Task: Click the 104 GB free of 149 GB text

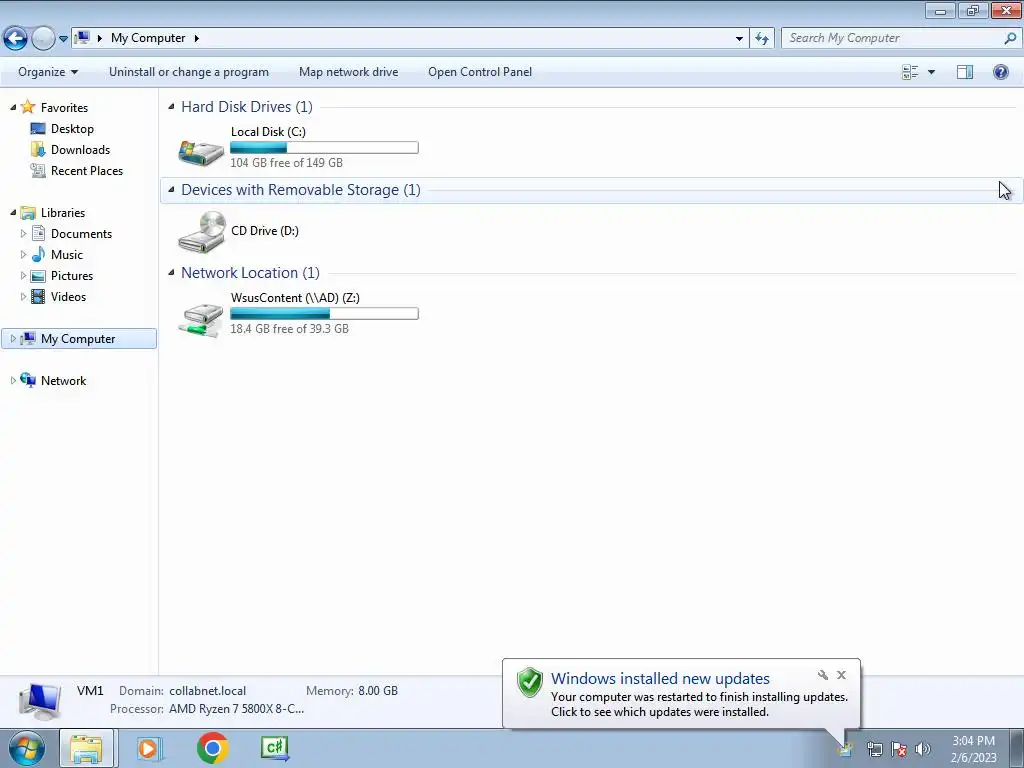Action: click(286, 163)
